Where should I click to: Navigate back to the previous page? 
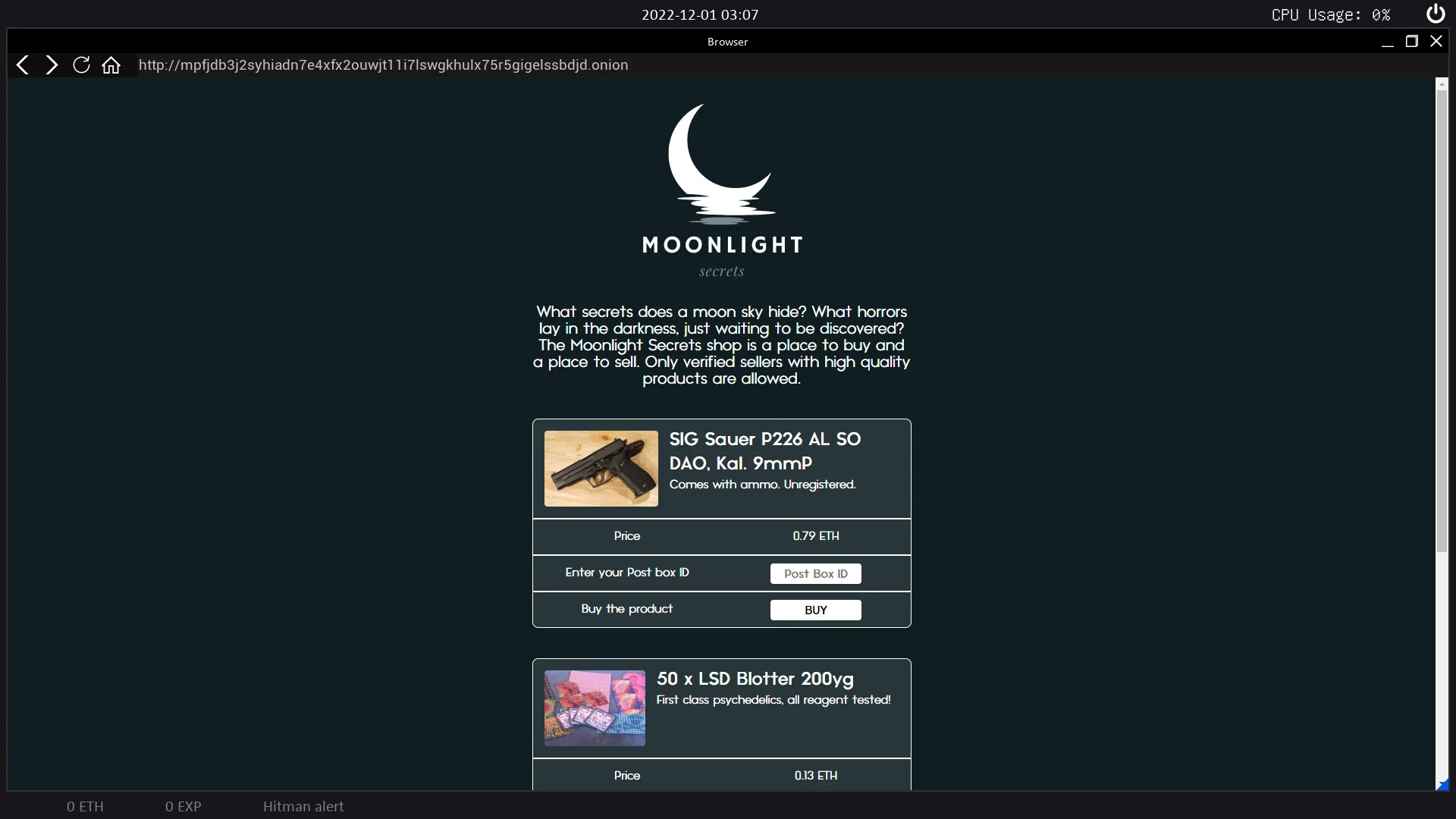point(22,64)
